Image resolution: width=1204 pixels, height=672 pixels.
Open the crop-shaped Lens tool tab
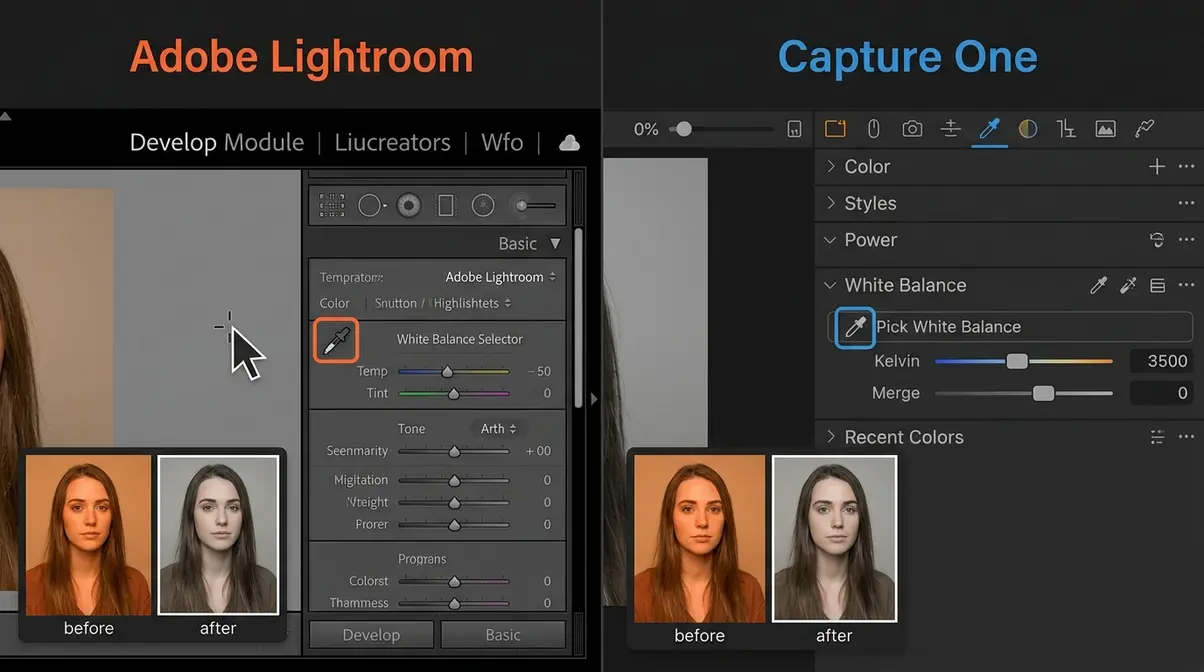click(1066, 129)
